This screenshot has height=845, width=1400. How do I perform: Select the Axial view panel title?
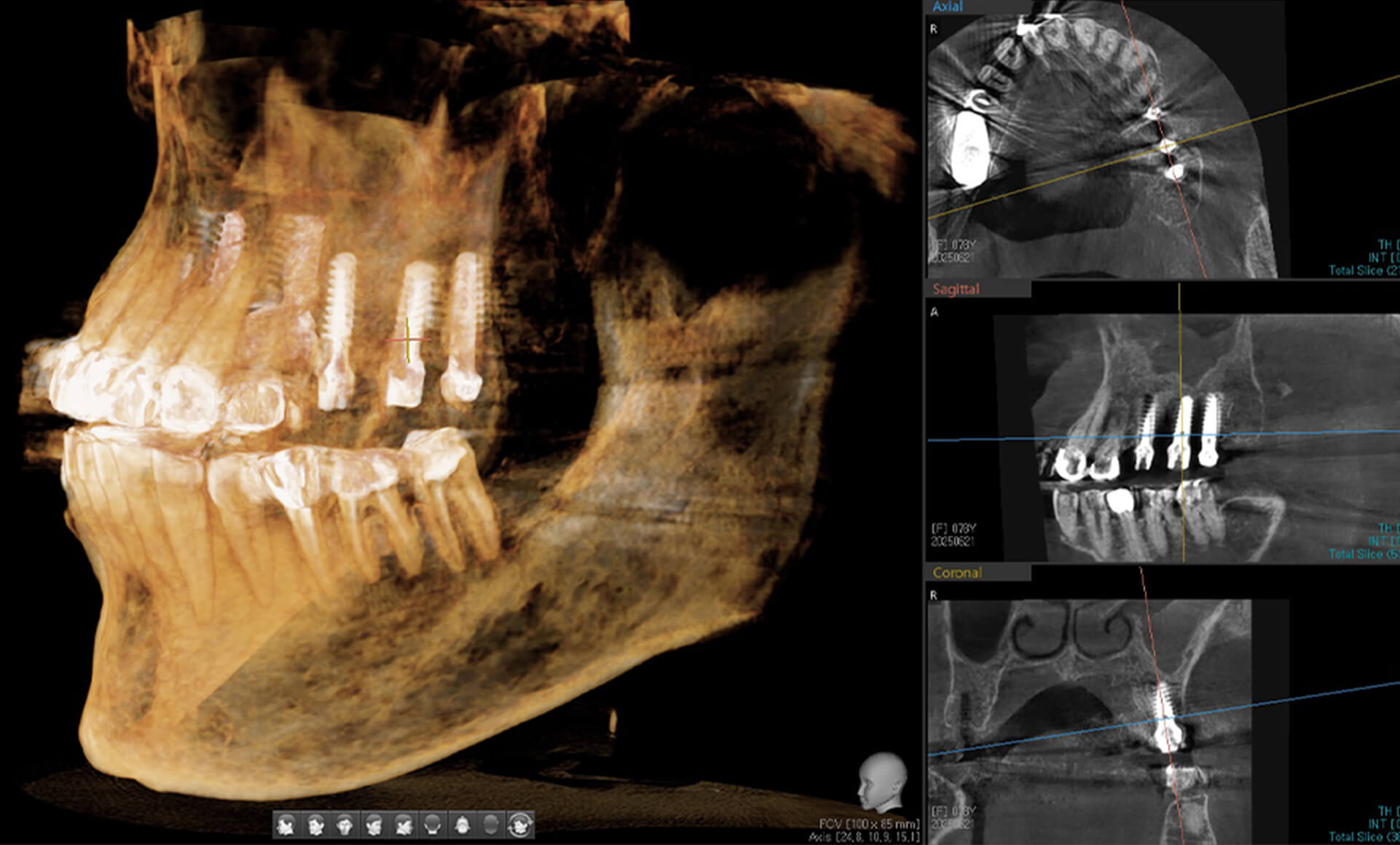pyautogui.click(x=947, y=7)
